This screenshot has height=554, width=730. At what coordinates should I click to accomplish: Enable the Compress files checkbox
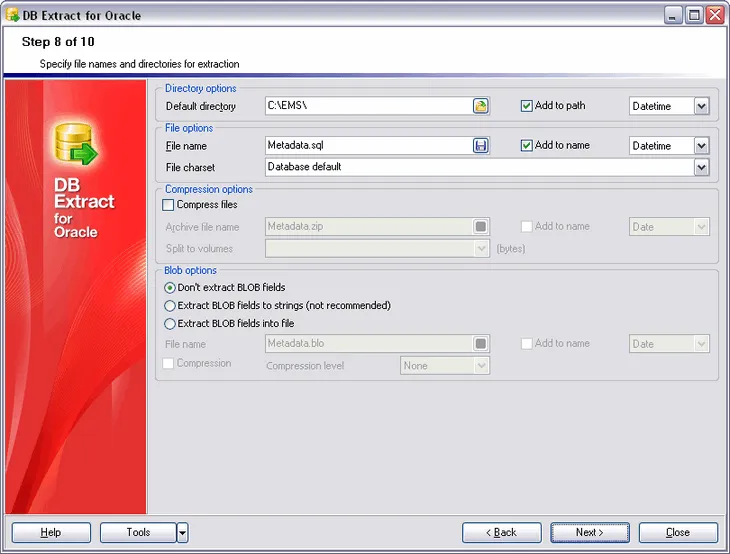click(168, 205)
